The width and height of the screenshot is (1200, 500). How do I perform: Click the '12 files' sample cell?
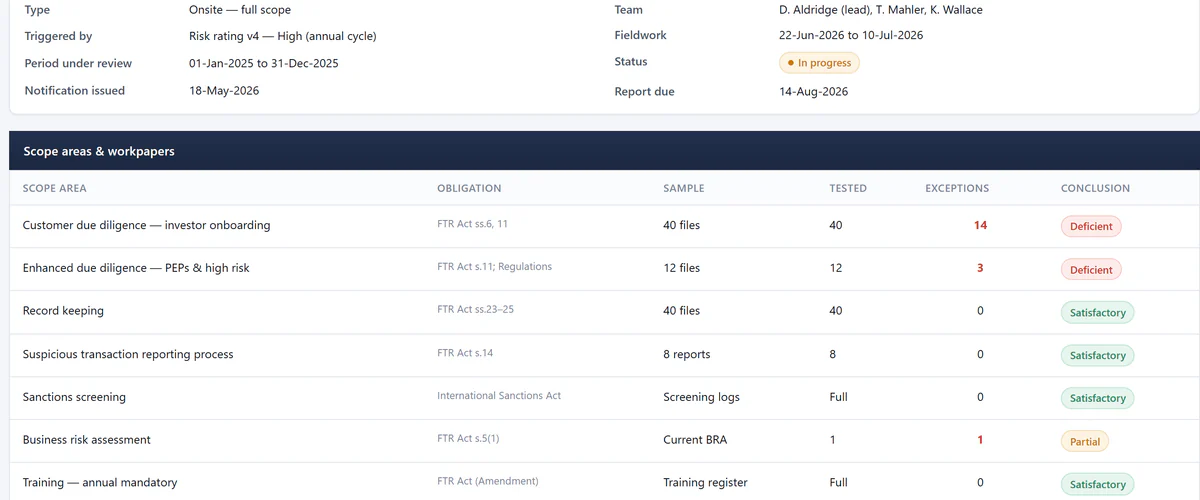(x=681, y=268)
